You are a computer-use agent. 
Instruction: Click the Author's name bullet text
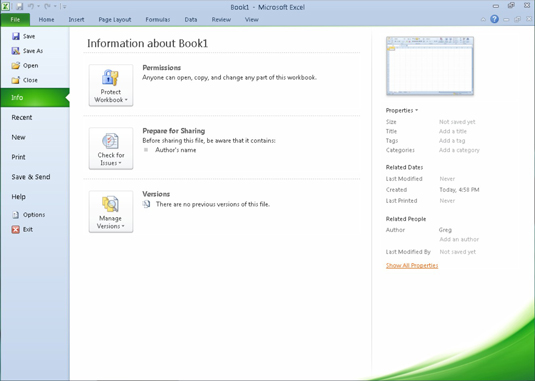[x=175, y=150]
